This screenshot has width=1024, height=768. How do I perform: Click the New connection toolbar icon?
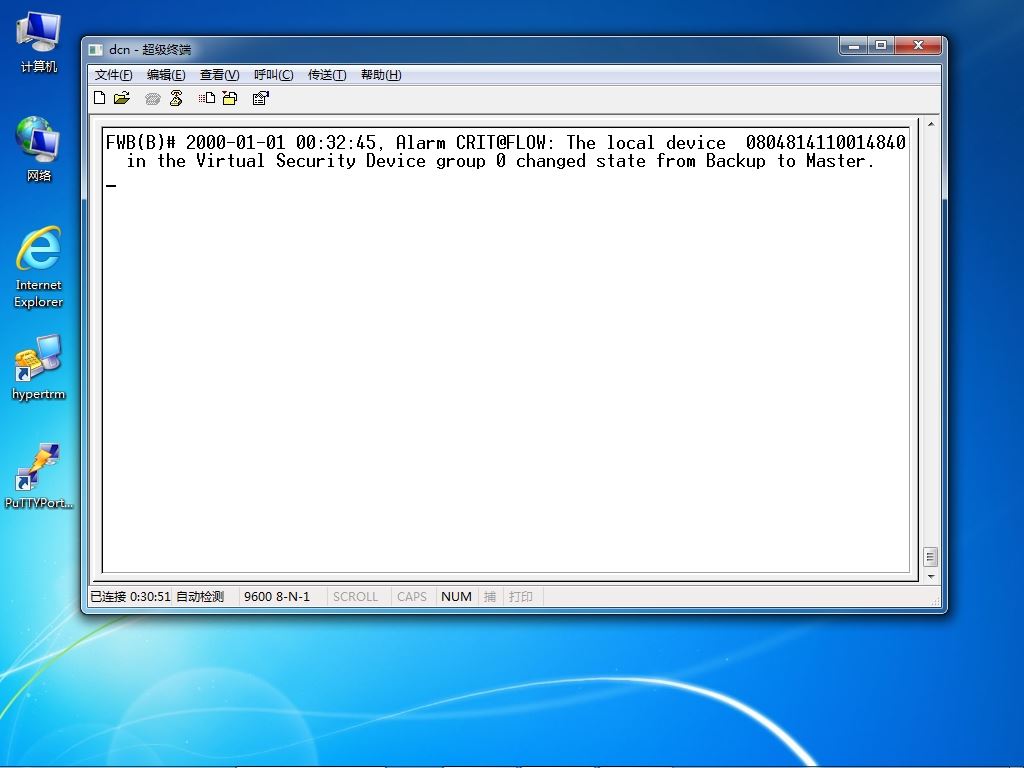pyautogui.click(x=100, y=98)
